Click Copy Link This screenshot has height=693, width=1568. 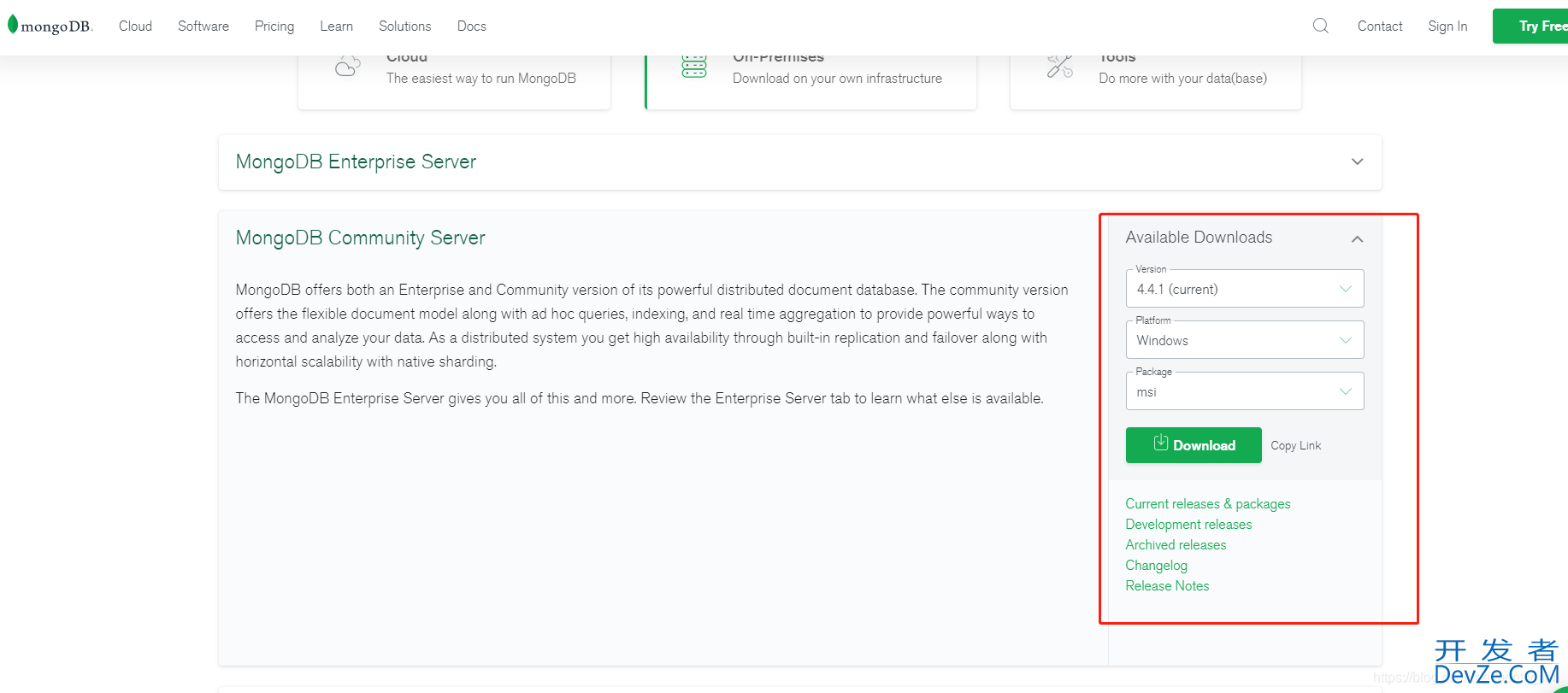click(x=1295, y=445)
